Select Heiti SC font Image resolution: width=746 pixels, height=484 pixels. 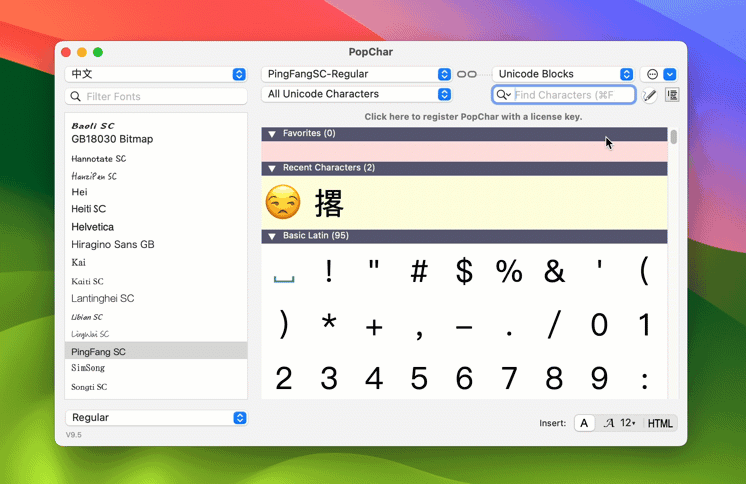click(88, 209)
